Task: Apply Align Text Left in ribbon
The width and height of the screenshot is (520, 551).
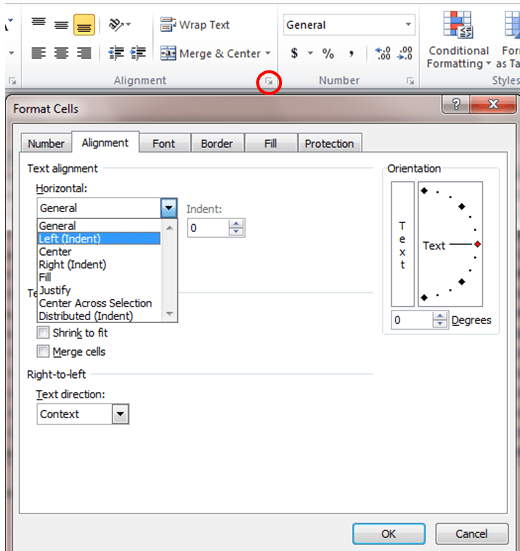Action: 39,53
